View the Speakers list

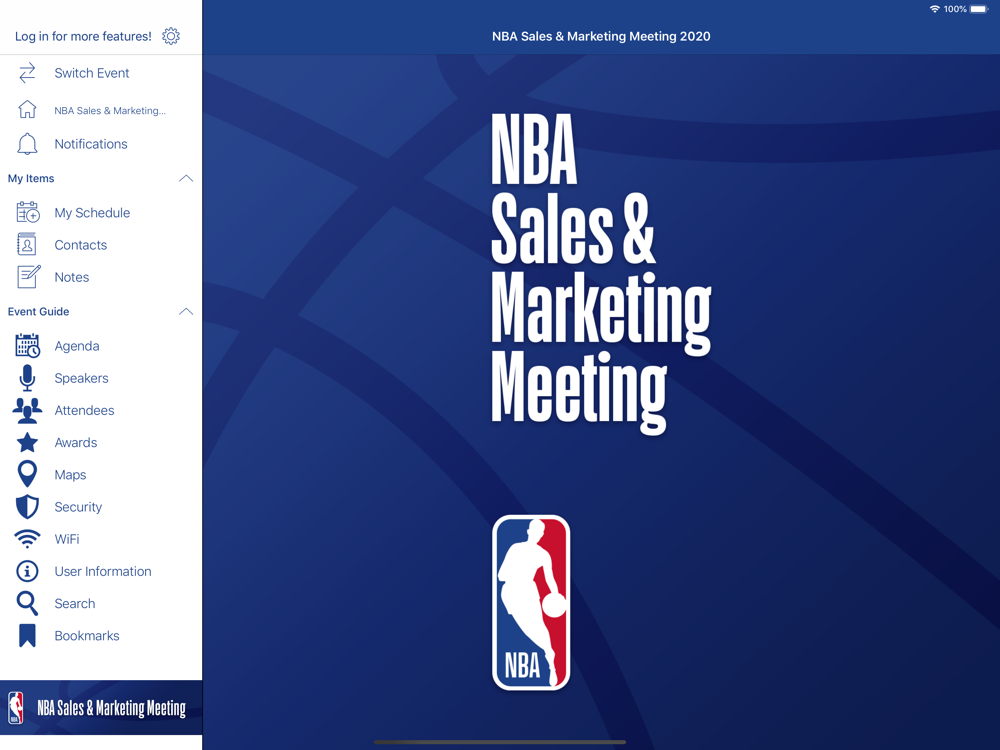pos(82,378)
